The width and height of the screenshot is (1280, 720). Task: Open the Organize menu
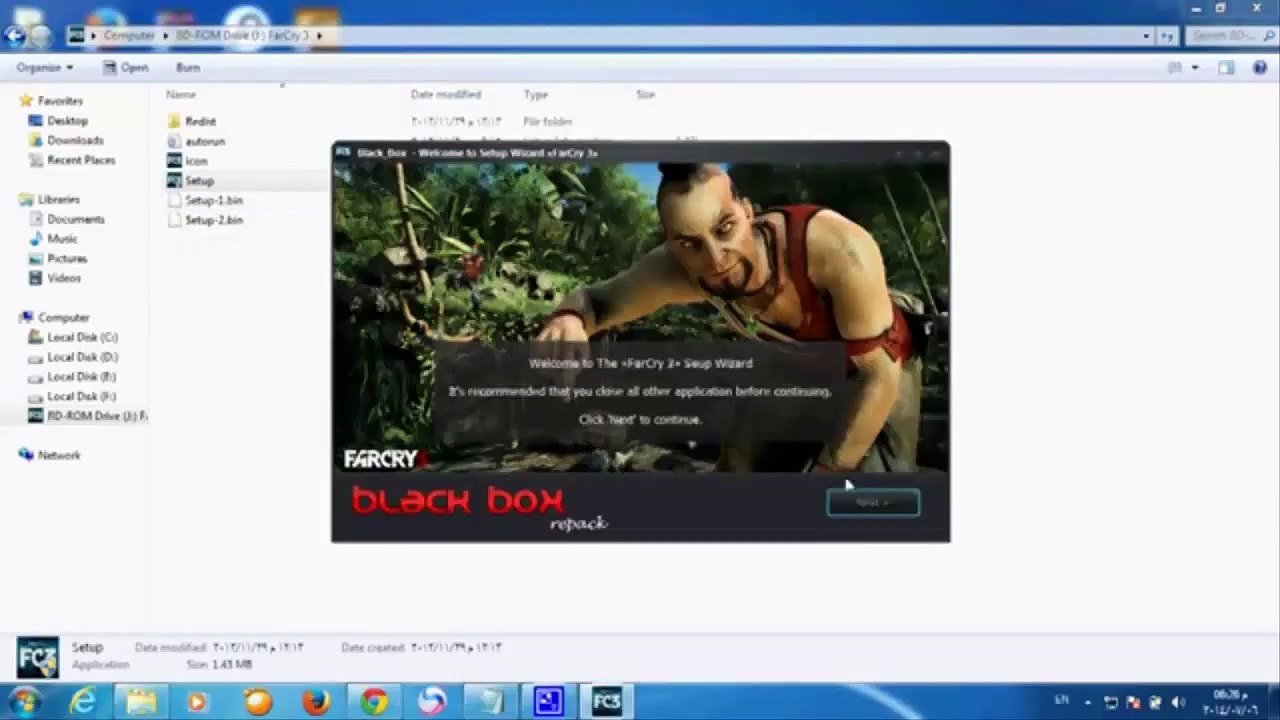45,67
